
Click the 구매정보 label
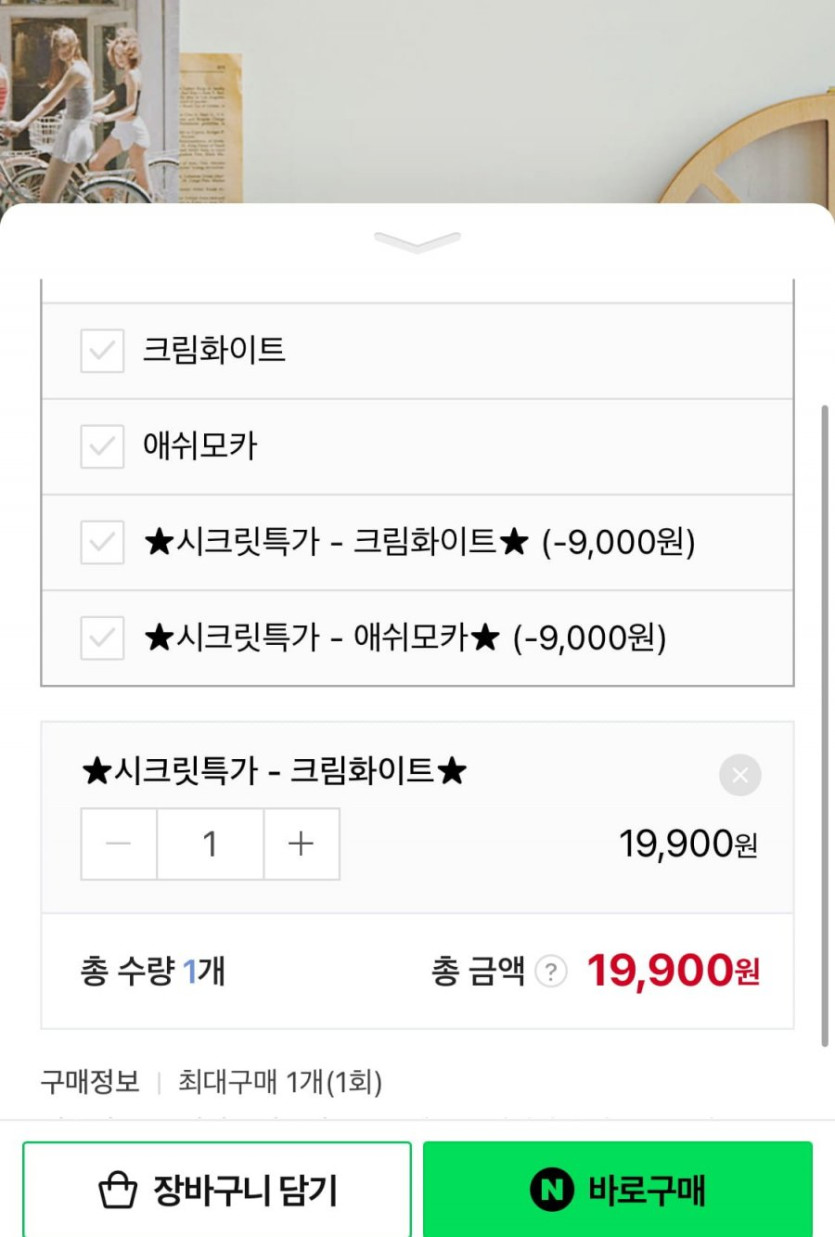(90, 1081)
